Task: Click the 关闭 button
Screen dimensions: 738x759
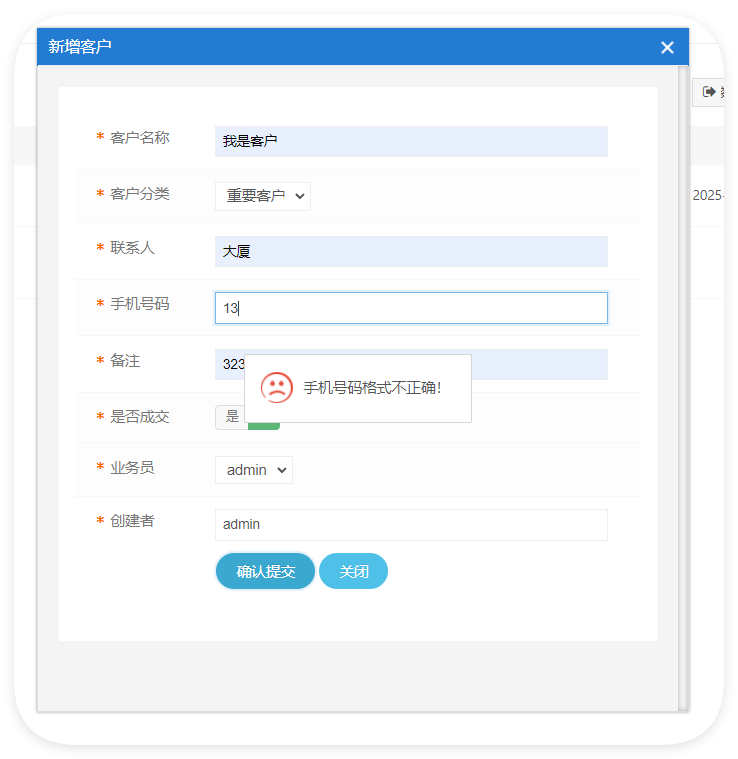Action: point(353,571)
